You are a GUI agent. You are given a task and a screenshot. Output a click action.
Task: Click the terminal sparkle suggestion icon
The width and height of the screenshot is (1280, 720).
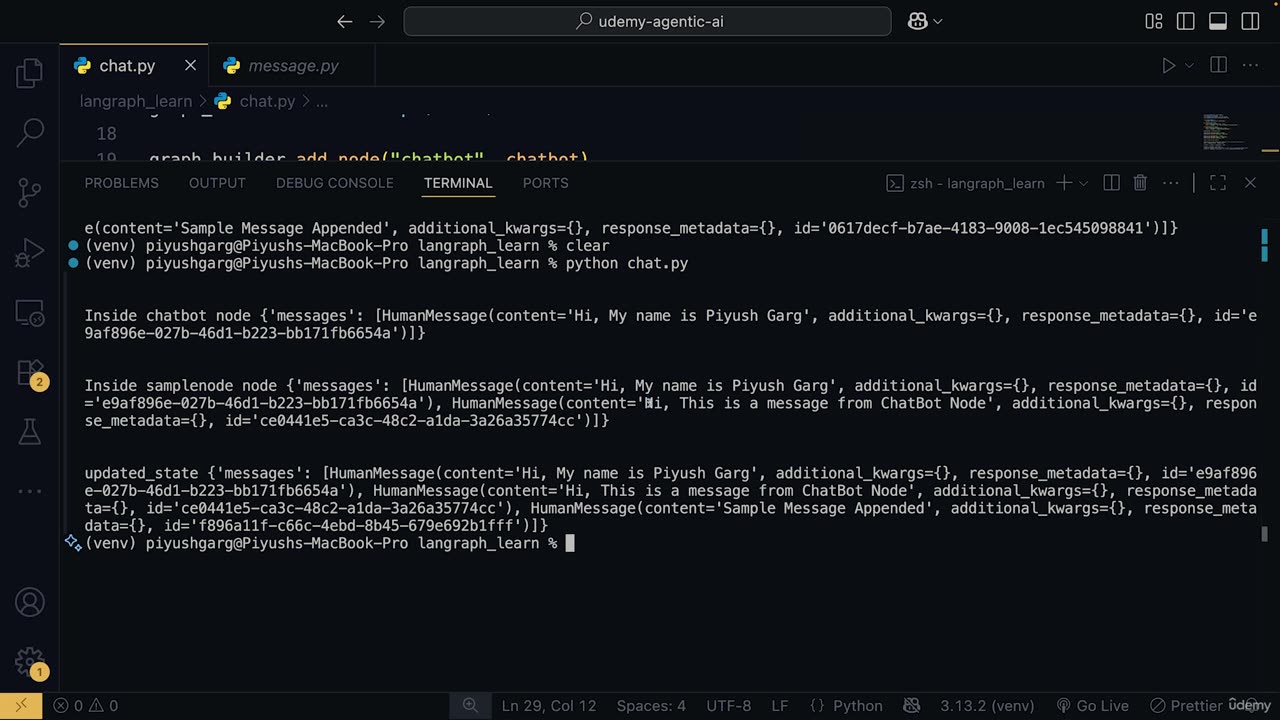[x=73, y=543]
